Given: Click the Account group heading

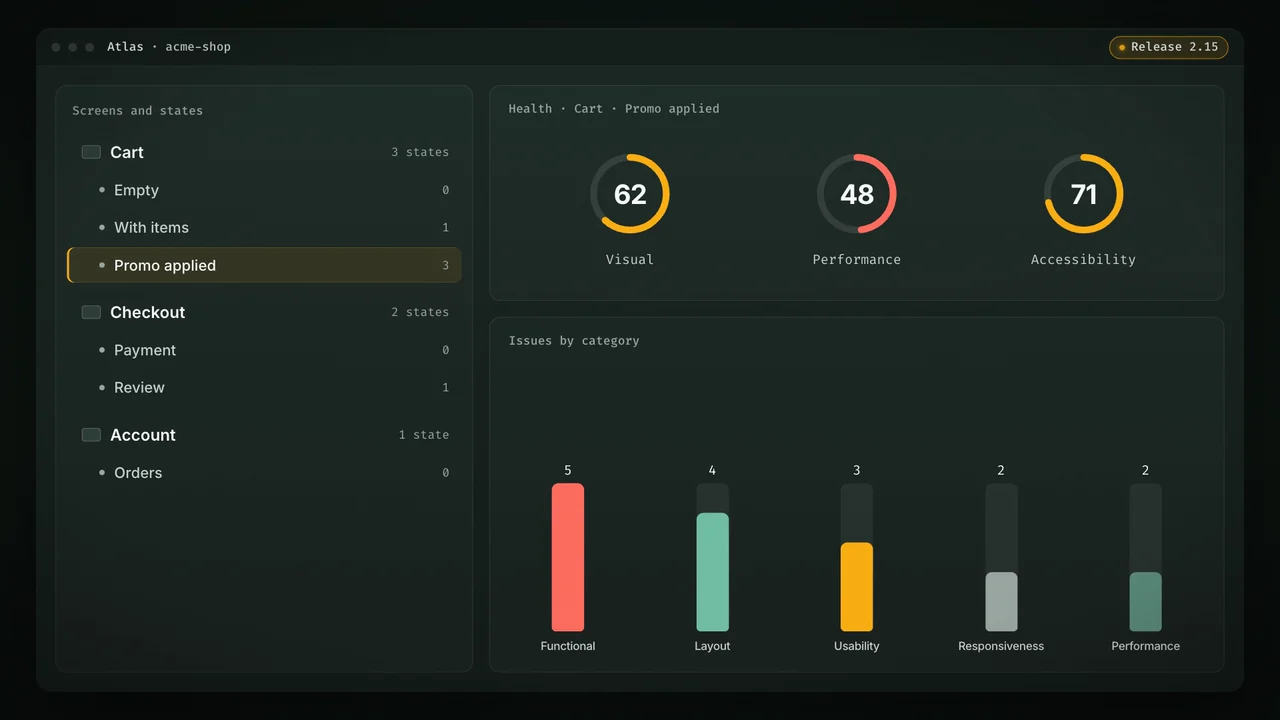Looking at the screenshot, I should coord(143,435).
